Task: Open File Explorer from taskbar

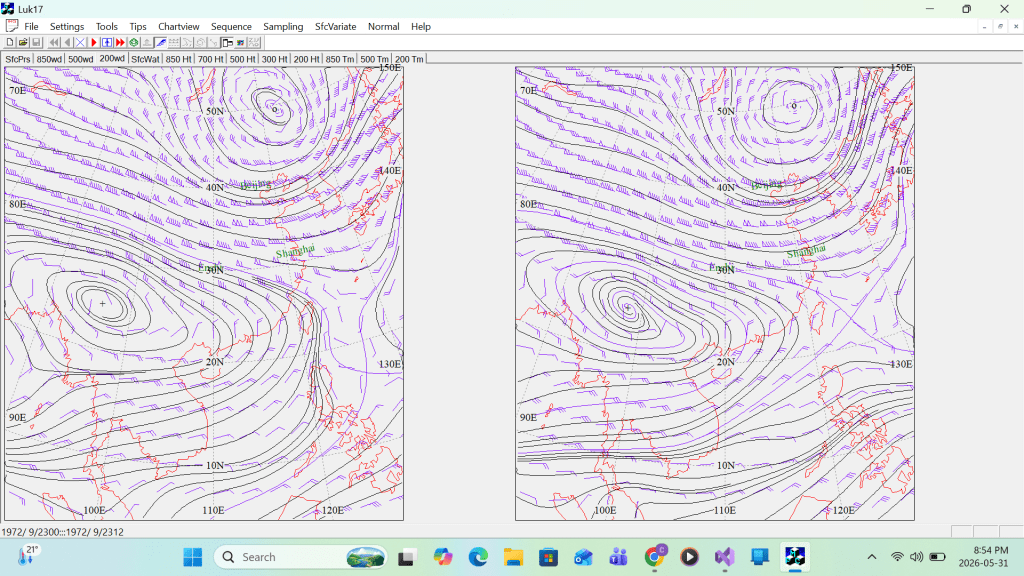Action: pos(513,557)
